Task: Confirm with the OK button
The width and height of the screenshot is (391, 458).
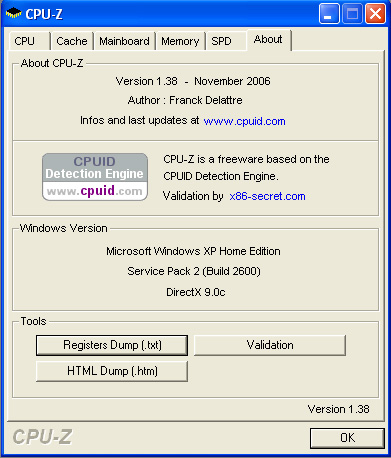Action: point(347,438)
